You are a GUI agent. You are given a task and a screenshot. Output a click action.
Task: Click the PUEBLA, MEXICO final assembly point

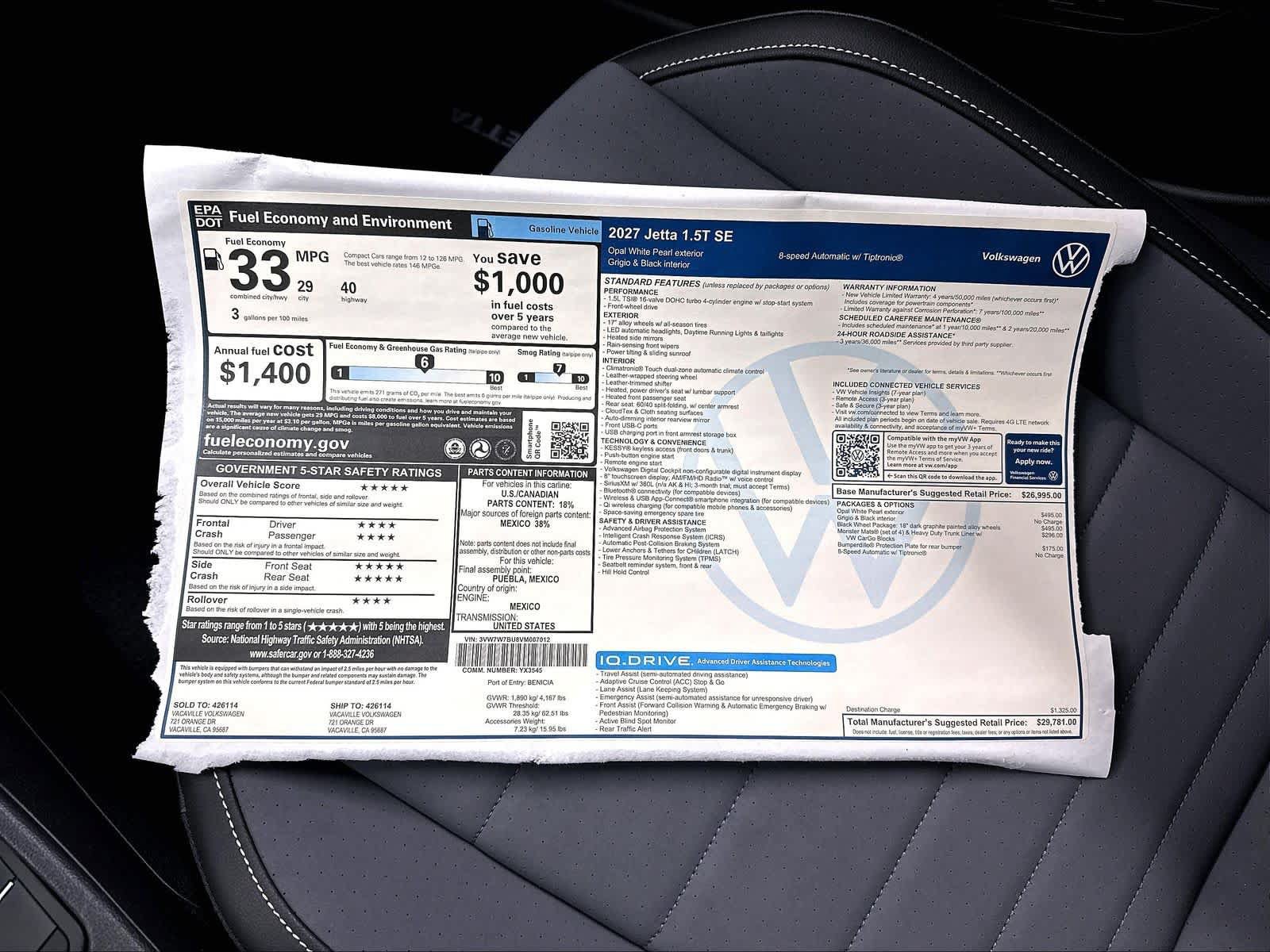(525, 579)
